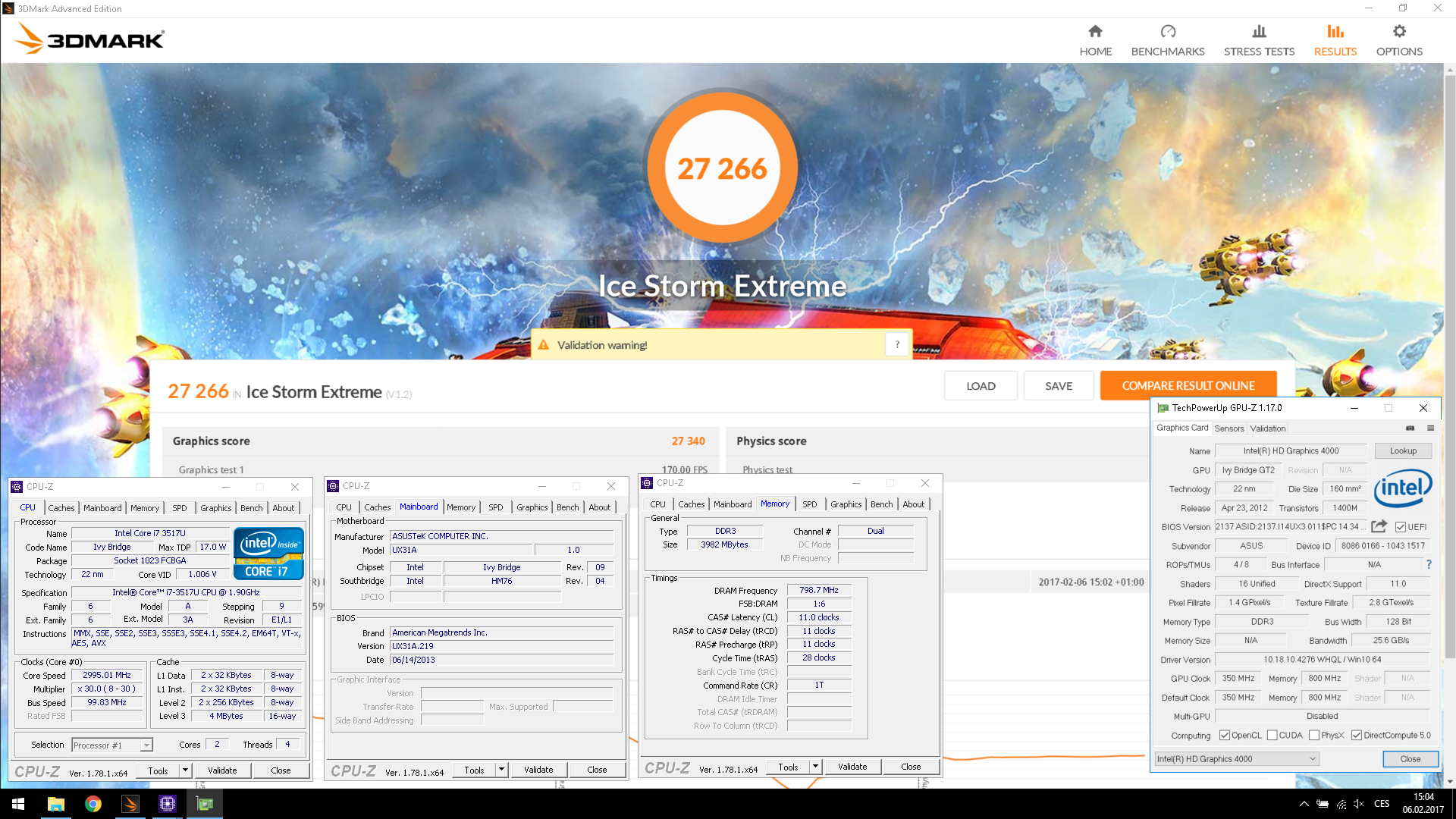
Task: Open 3DMark Options gear
Action: click(1399, 40)
